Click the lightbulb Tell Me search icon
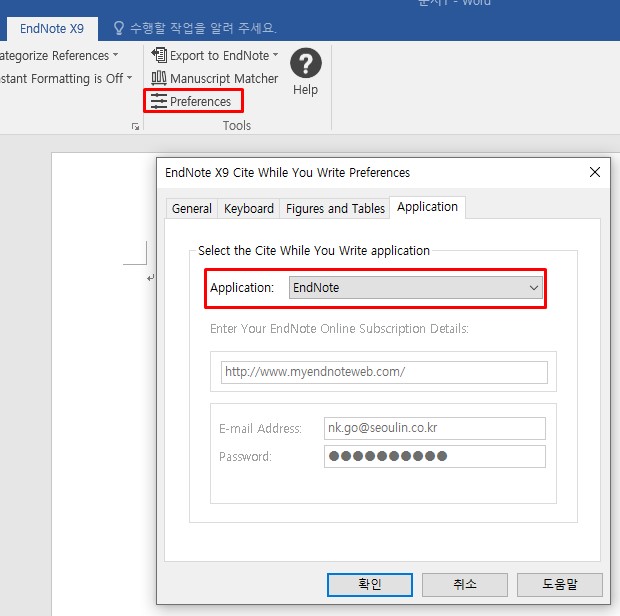Viewport: 620px width, 616px height. coord(119,28)
